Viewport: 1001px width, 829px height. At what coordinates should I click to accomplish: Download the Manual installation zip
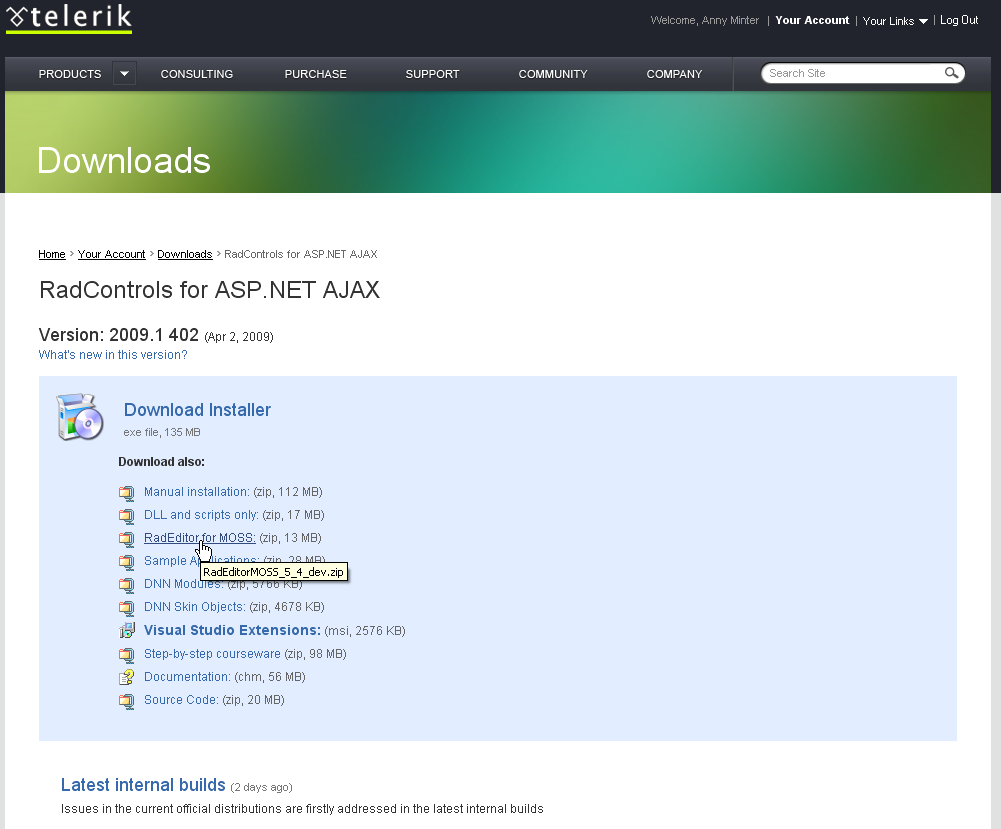pyautogui.click(x=197, y=492)
